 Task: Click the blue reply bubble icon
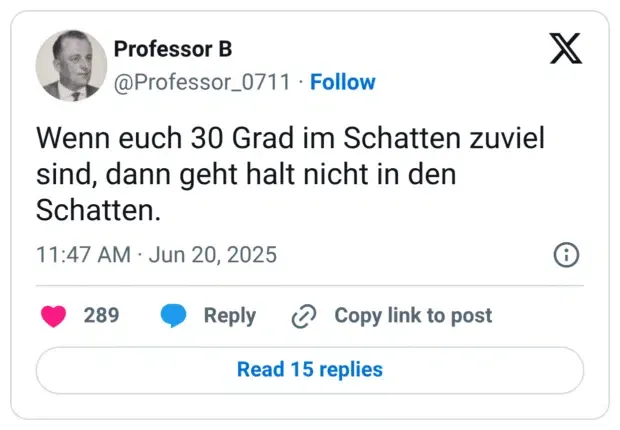[174, 316]
